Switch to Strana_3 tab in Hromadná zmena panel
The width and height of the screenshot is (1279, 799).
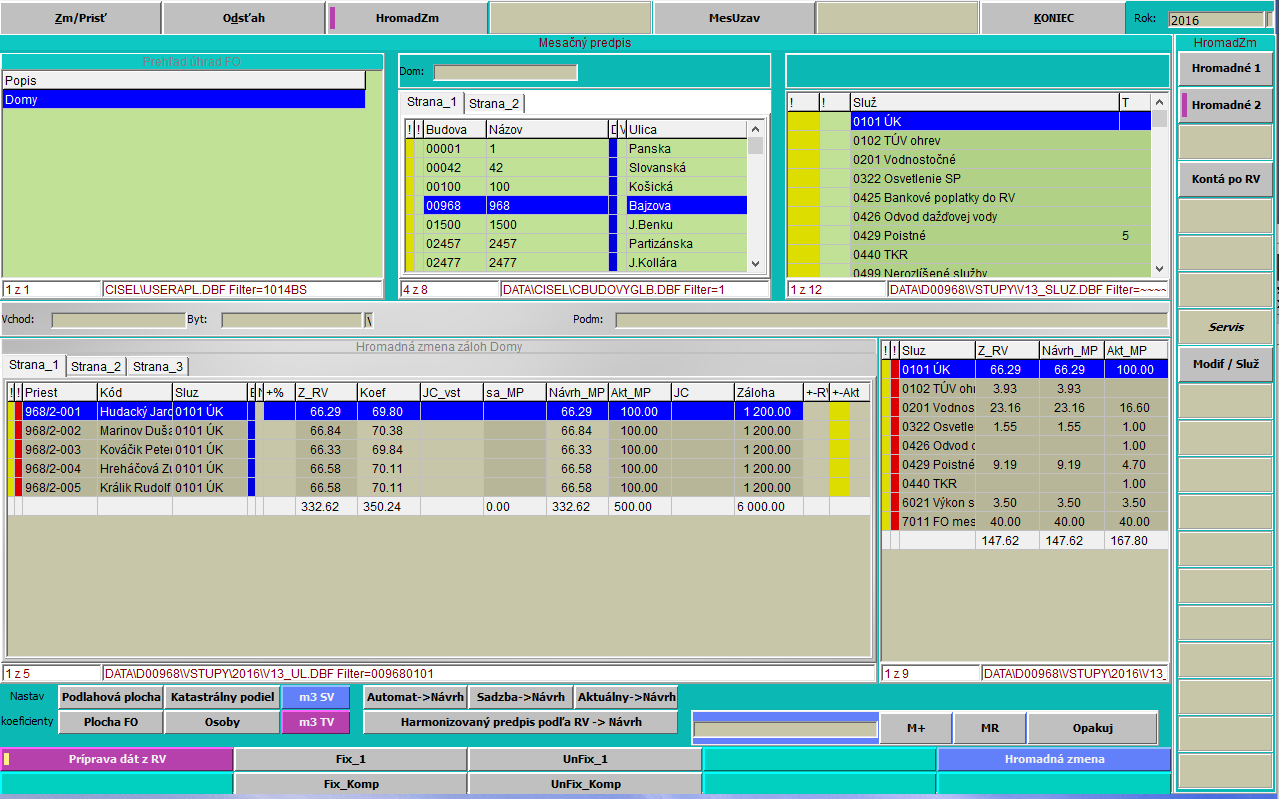click(158, 367)
